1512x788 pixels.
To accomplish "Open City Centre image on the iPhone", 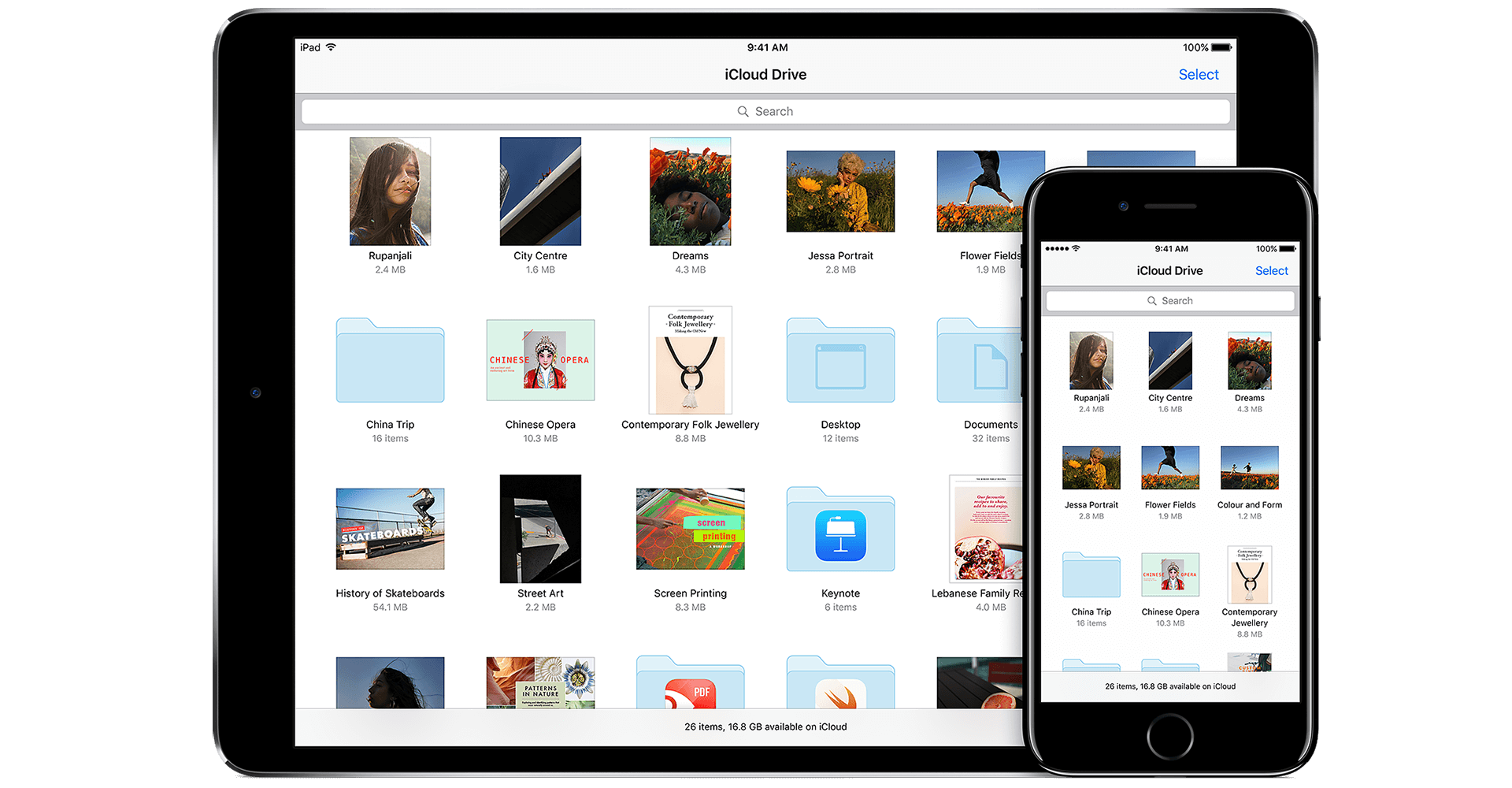I will point(1170,361).
